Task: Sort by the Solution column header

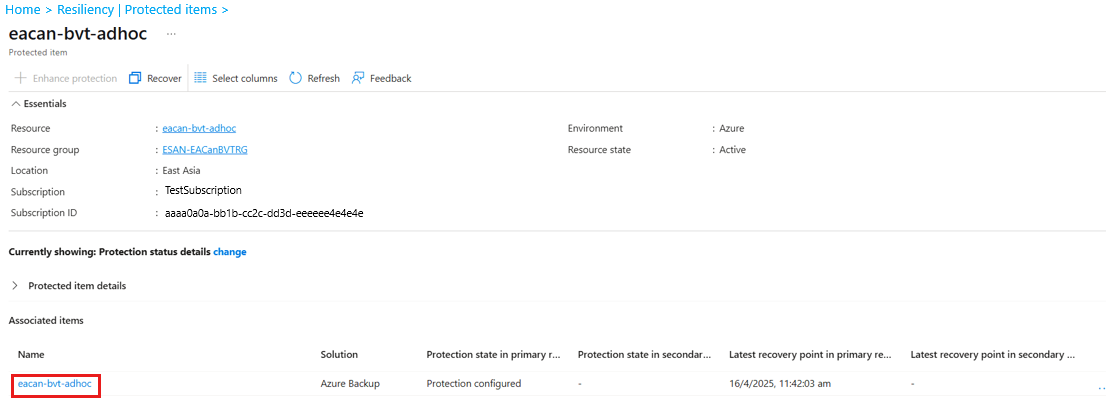Action: click(339, 354)
